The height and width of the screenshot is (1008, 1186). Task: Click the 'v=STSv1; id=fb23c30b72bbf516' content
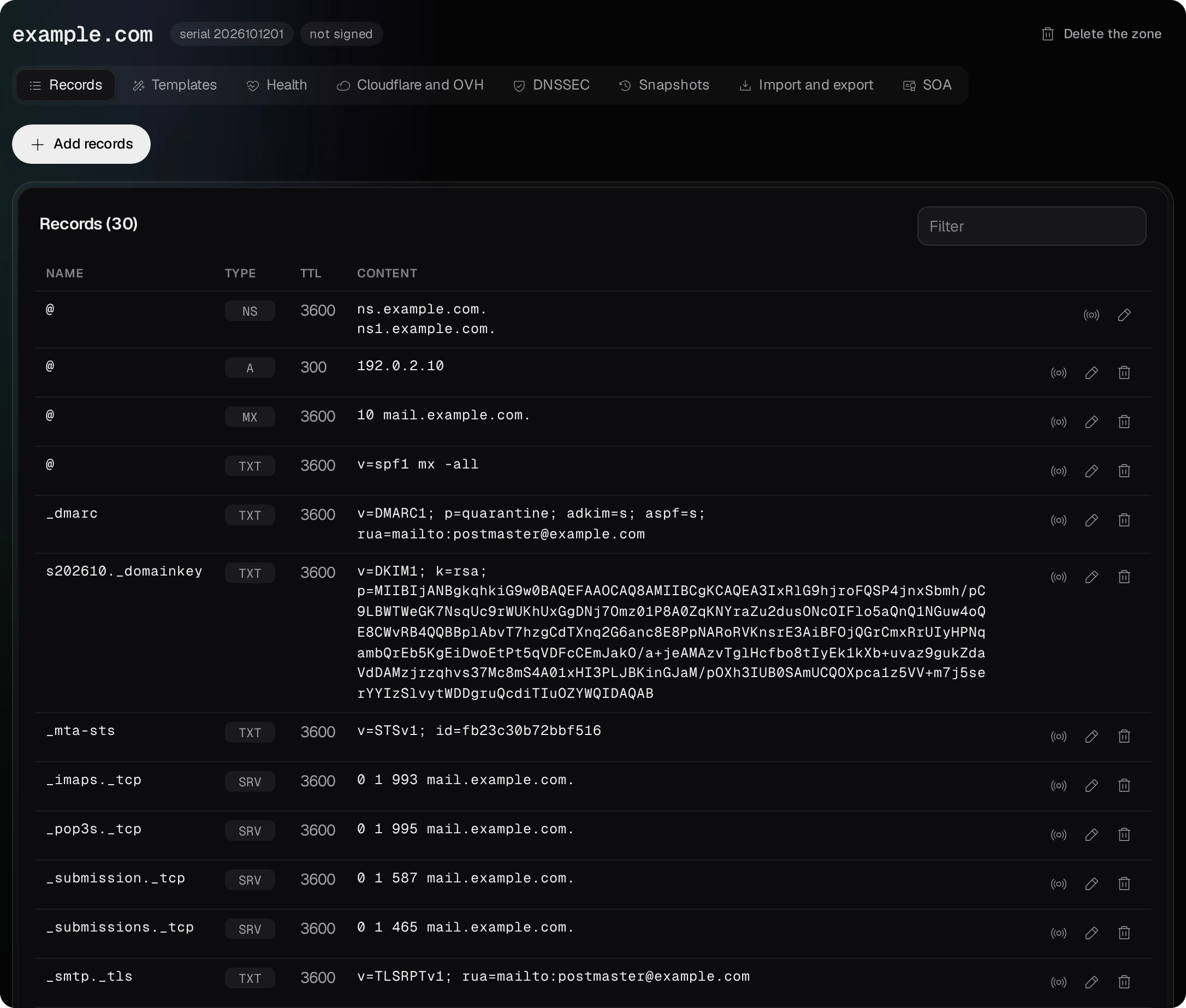pos(479,730)
